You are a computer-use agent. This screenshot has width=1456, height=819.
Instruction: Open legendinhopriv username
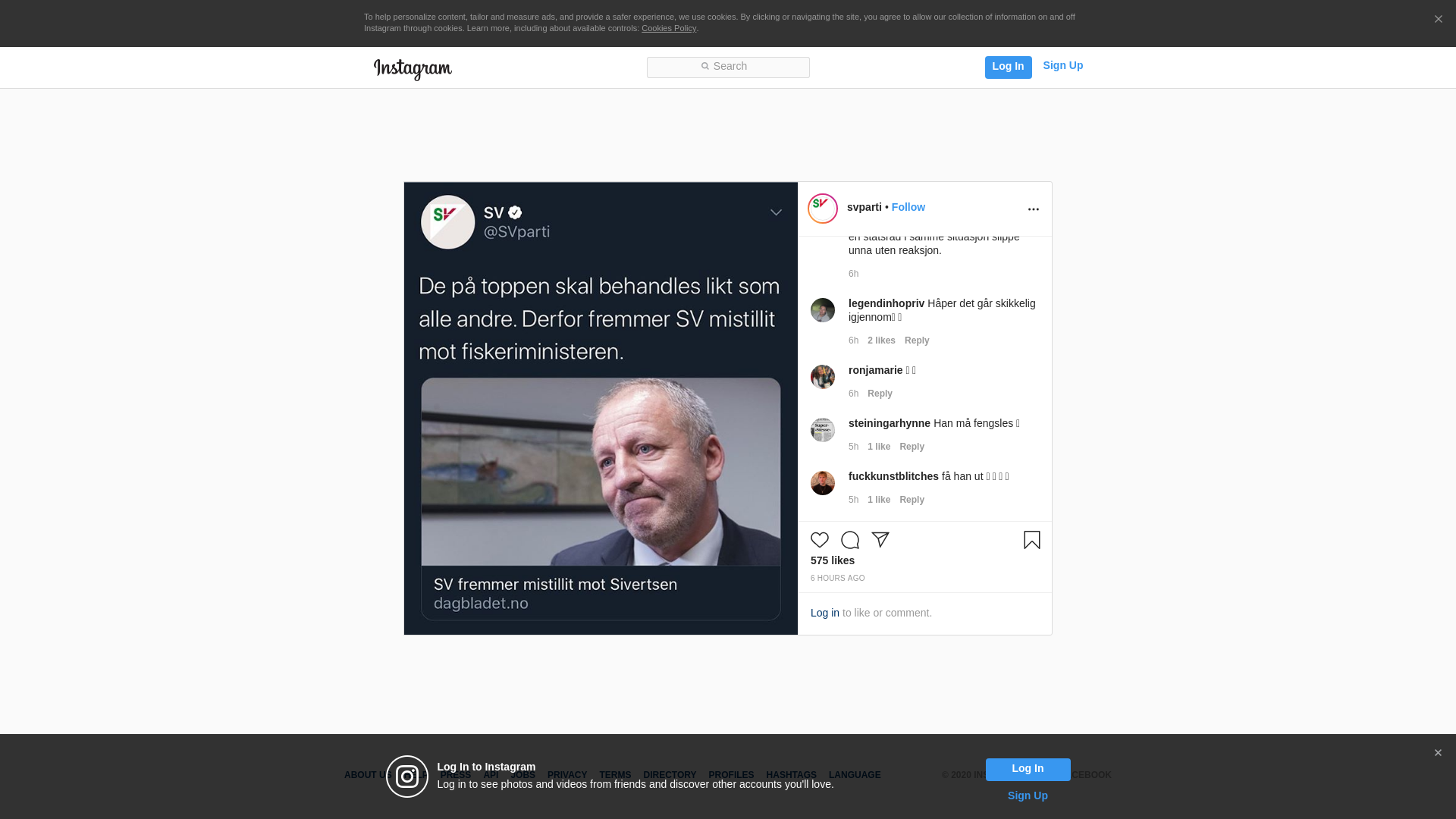point(886,303)
